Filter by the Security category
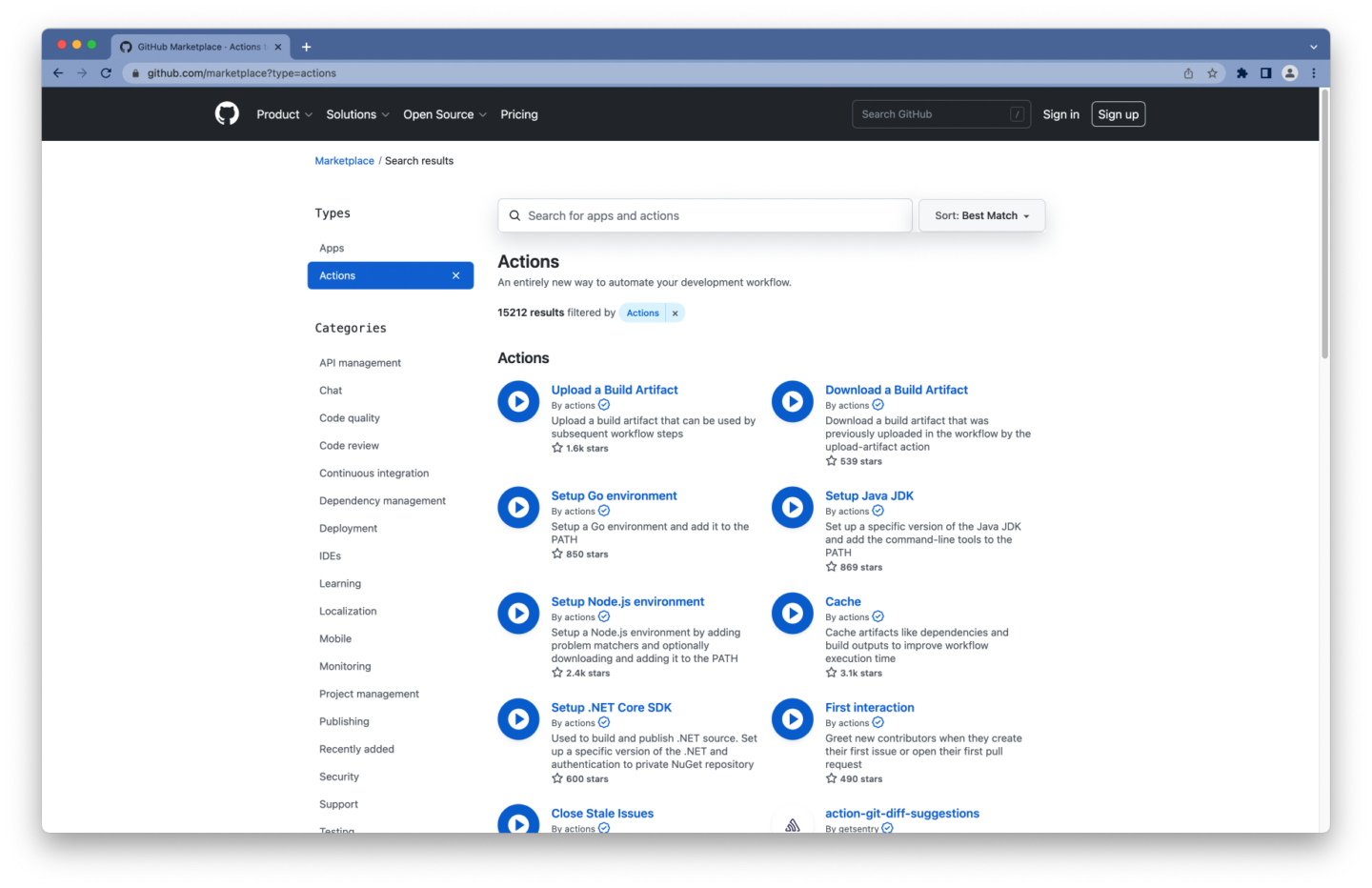Viewport: 1372px width, 888px height. click(339, 777)
